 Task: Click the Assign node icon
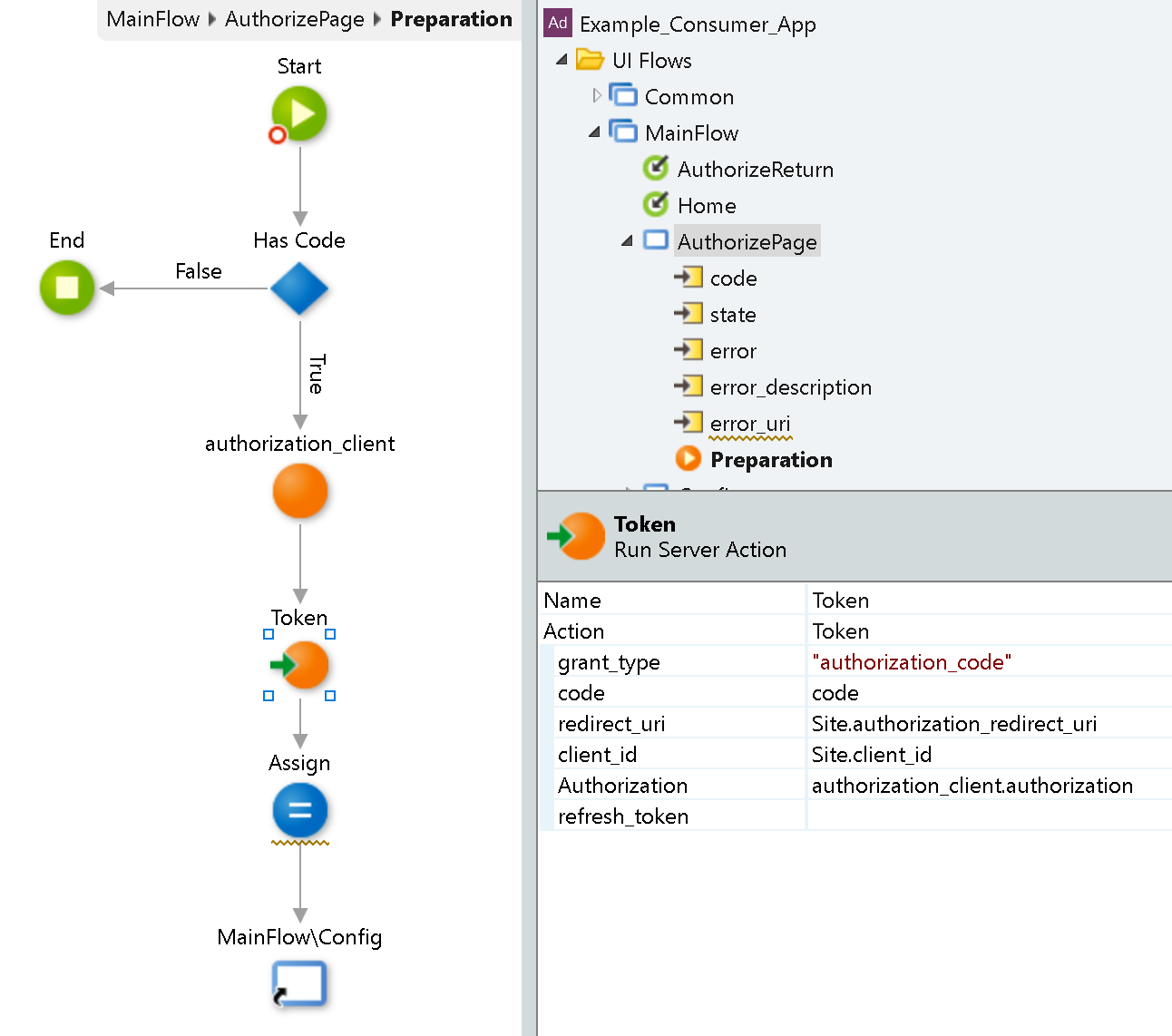tap(299, 811)
